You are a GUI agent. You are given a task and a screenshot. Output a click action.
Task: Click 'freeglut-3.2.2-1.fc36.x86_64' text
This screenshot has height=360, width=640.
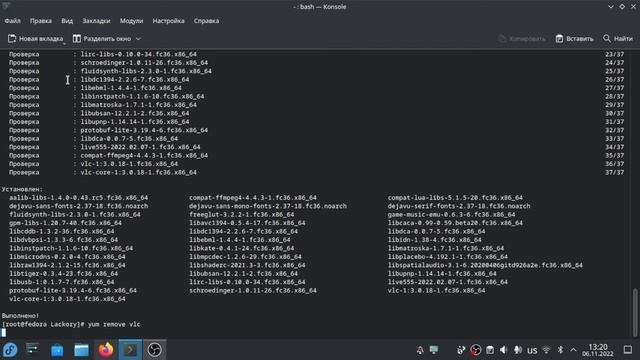[x=241, y=215]
